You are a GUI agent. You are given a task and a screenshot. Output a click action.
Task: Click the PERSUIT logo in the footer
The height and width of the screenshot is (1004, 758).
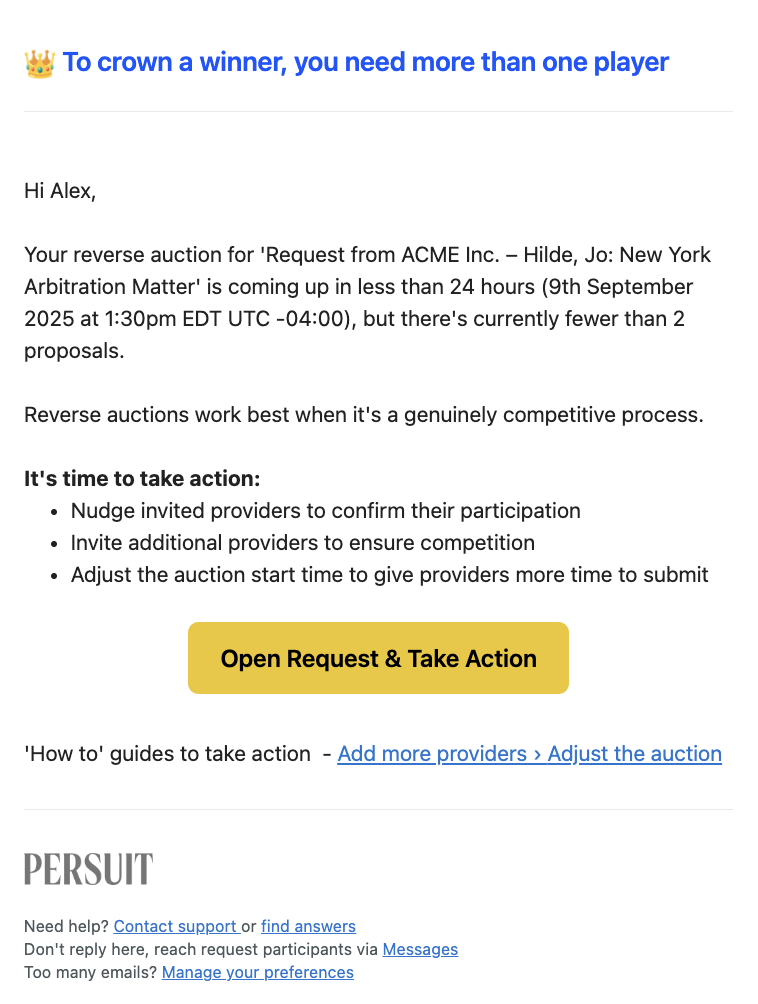pos(88,870)
